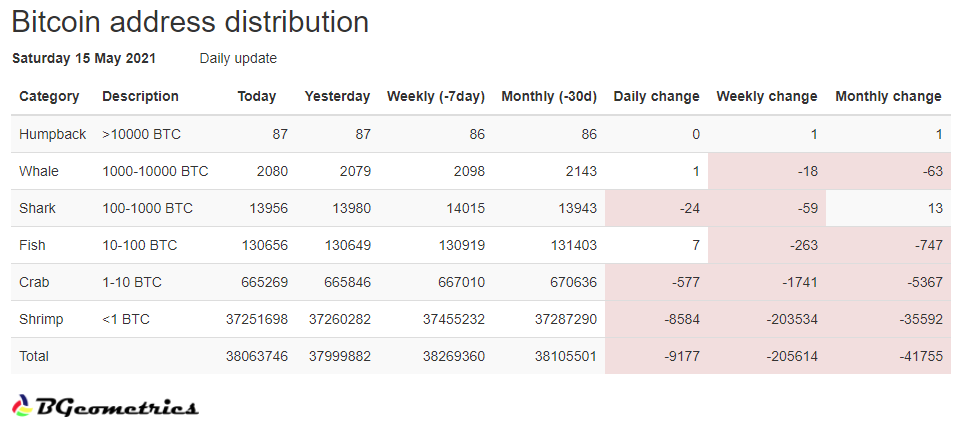
Task: Select the "Weekly (-7day)" column header
Action: (x=435, y=96)
